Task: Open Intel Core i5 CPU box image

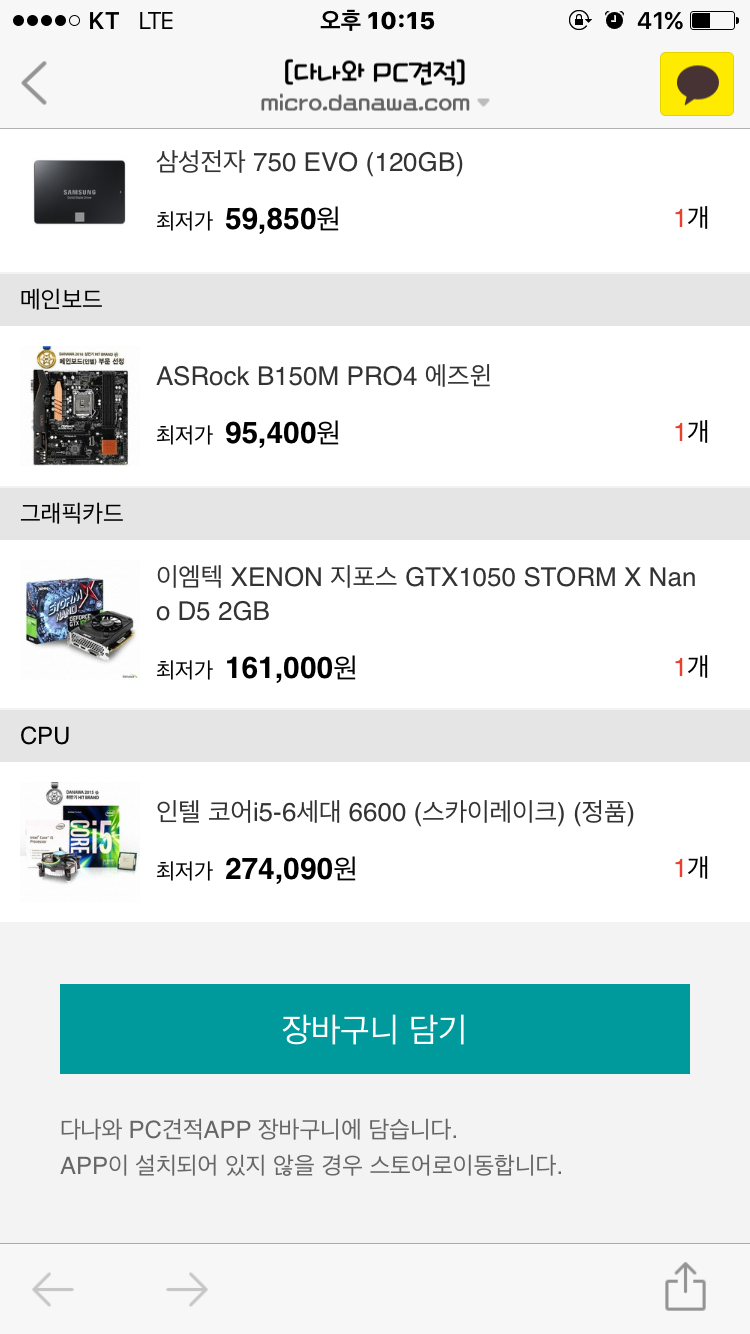Action: [80, 841]
